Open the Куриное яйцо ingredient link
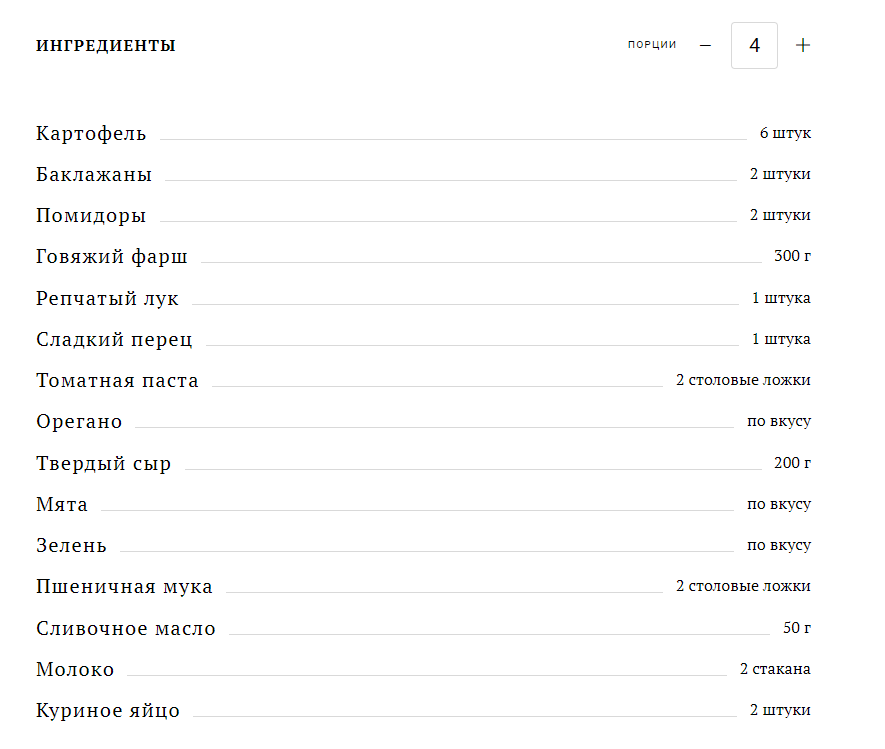 pyautogui.click(x=108, y=711)
